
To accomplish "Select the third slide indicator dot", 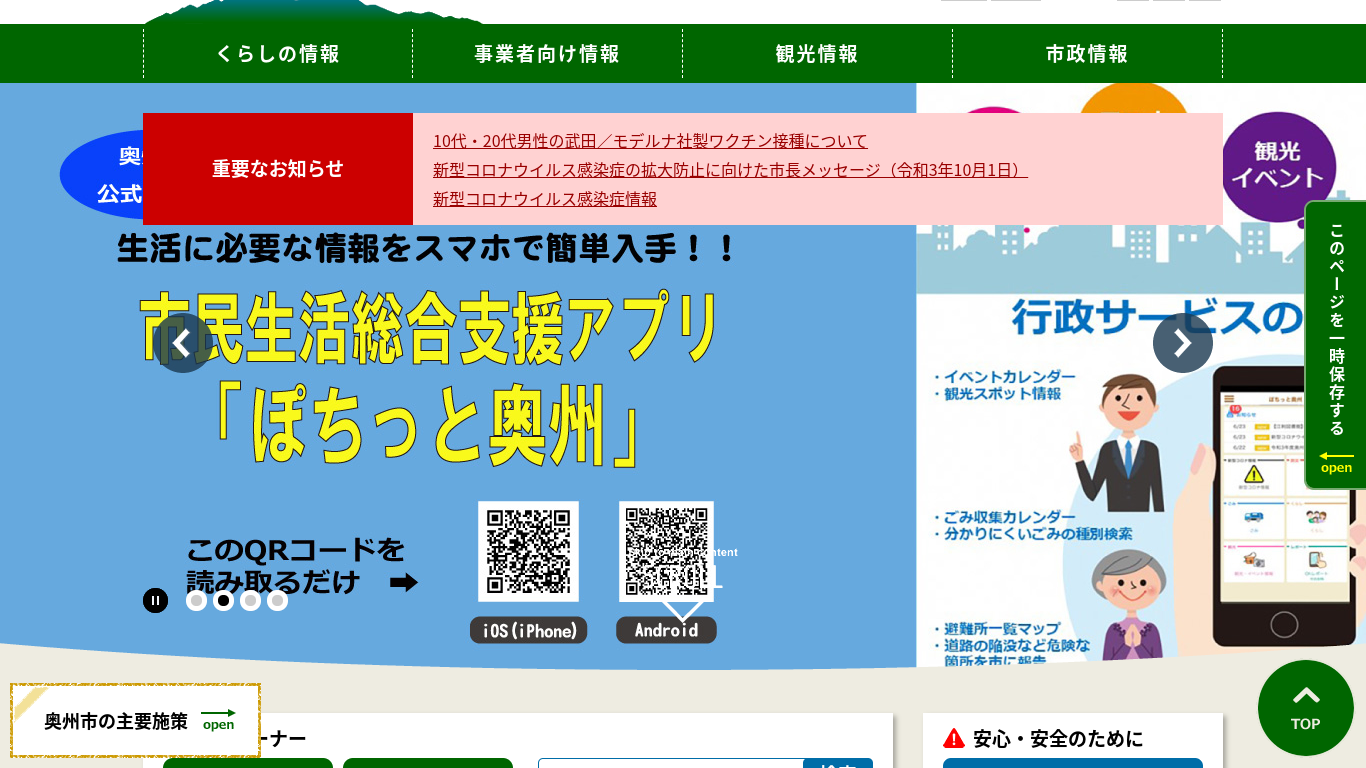I will [x=251, y=600].
